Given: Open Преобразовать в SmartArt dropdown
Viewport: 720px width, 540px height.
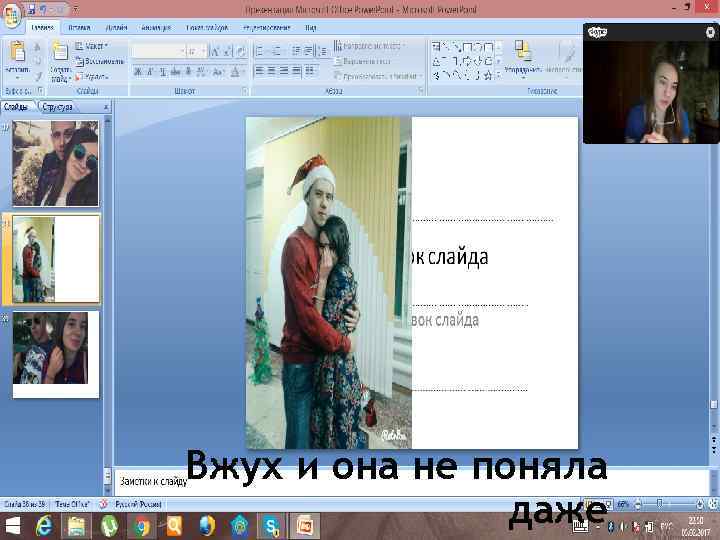Looking at the screenshot, I should pyautogui.click(x=378, y=76).
